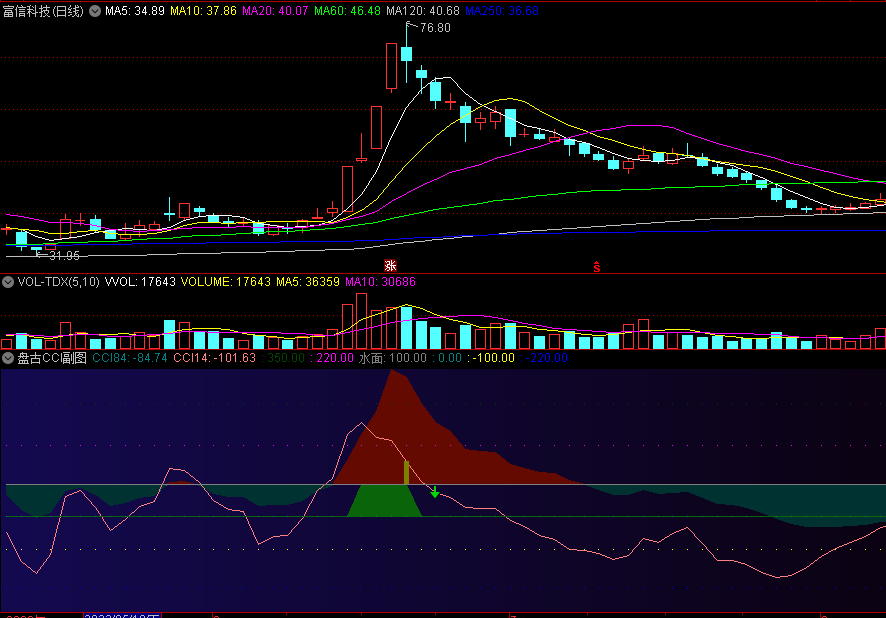Open the 盘古CCI副图 indicator dropdown icon
886x618 pixels.
pos(8,358)
